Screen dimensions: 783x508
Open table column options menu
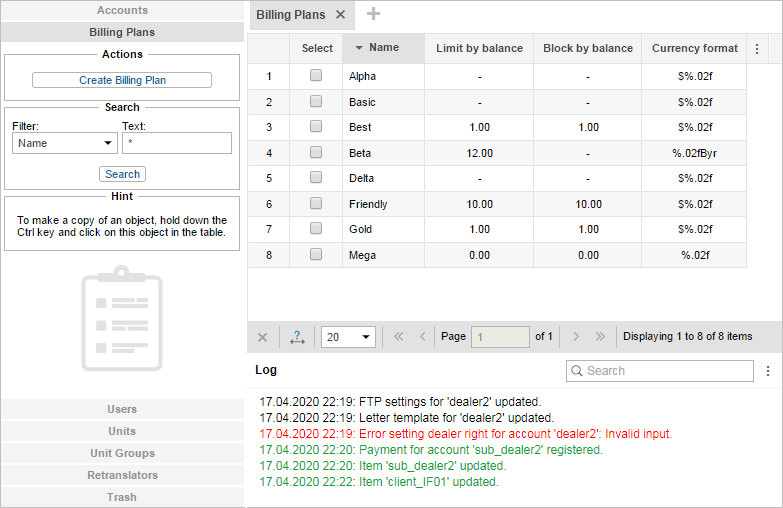click(757, 48)
